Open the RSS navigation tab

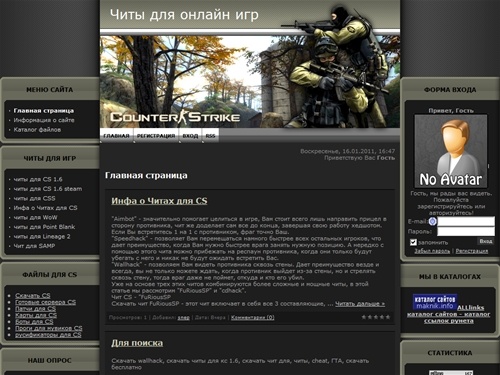(210, 136)
